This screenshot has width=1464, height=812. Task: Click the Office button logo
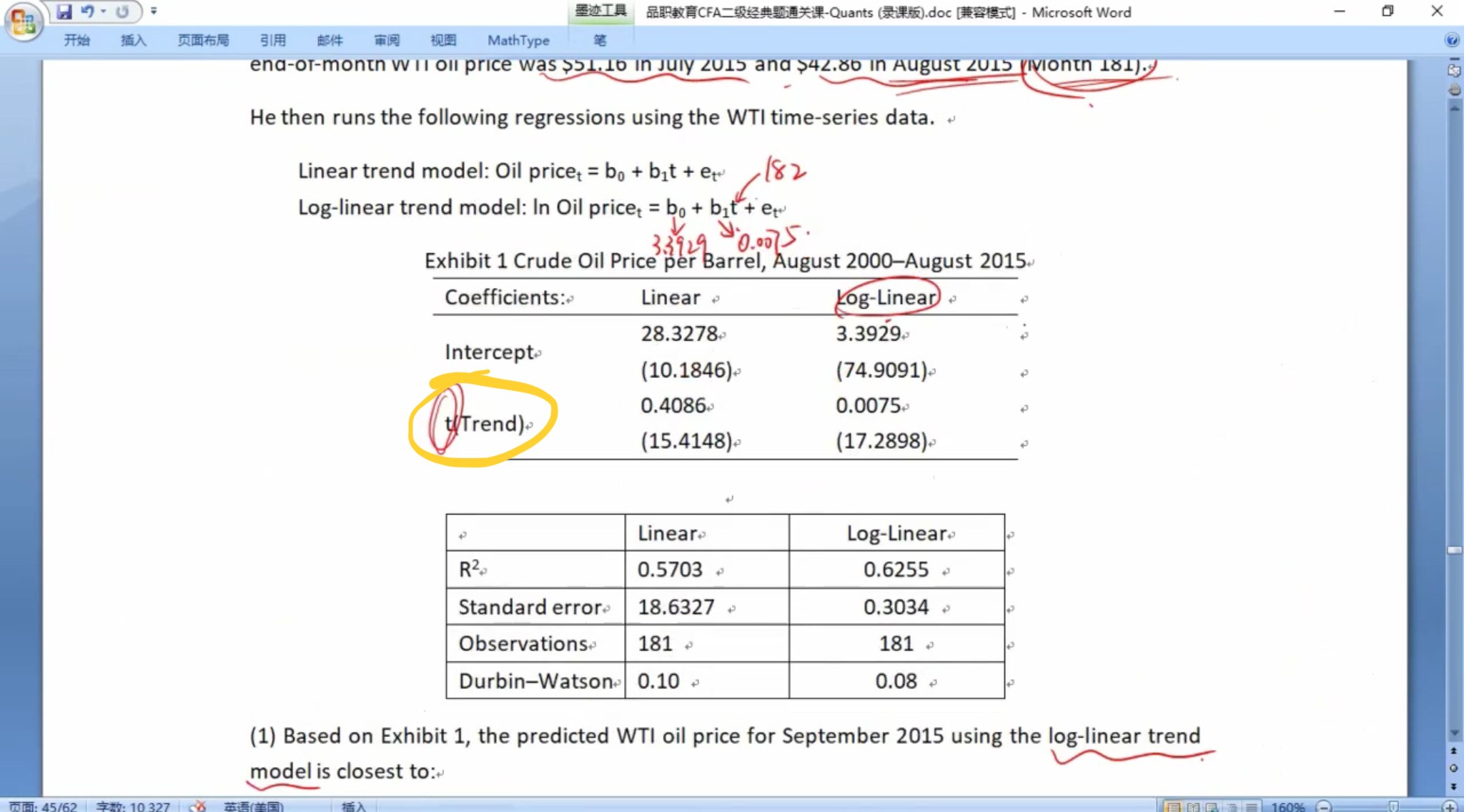[23, 21]
